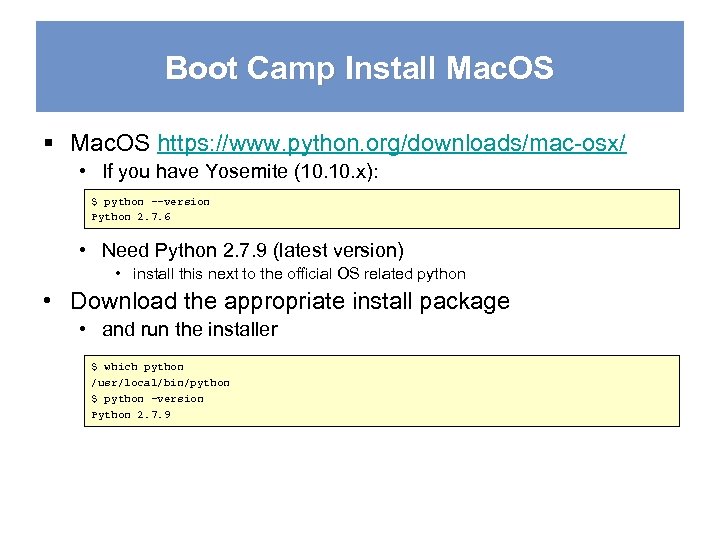Viewport: 720px width, 540px height.
Task: Select the "$ which python" command line
Action: [138, 367]
